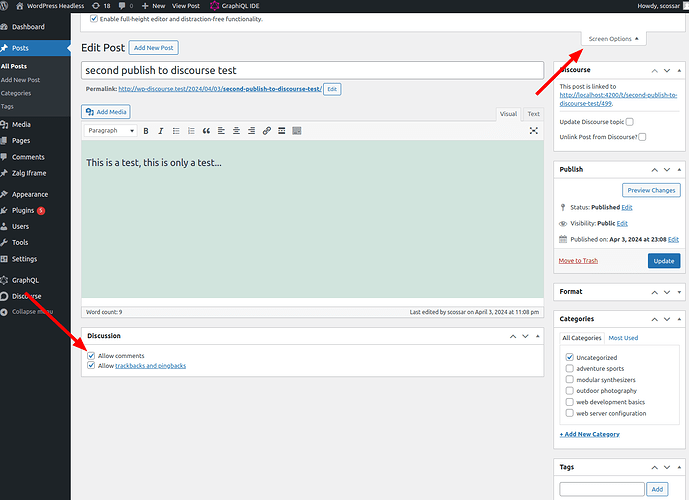Click into post title field
The image size is (689, 500).
click(x=312, y=70)
